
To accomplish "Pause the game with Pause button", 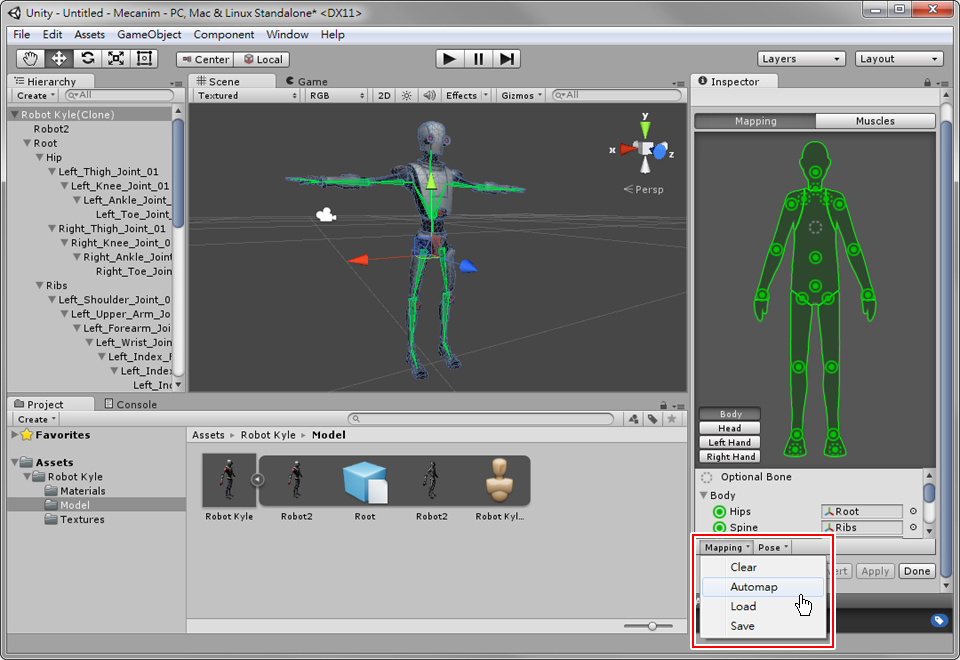I will pyautogui.click(x=478, y=59).
